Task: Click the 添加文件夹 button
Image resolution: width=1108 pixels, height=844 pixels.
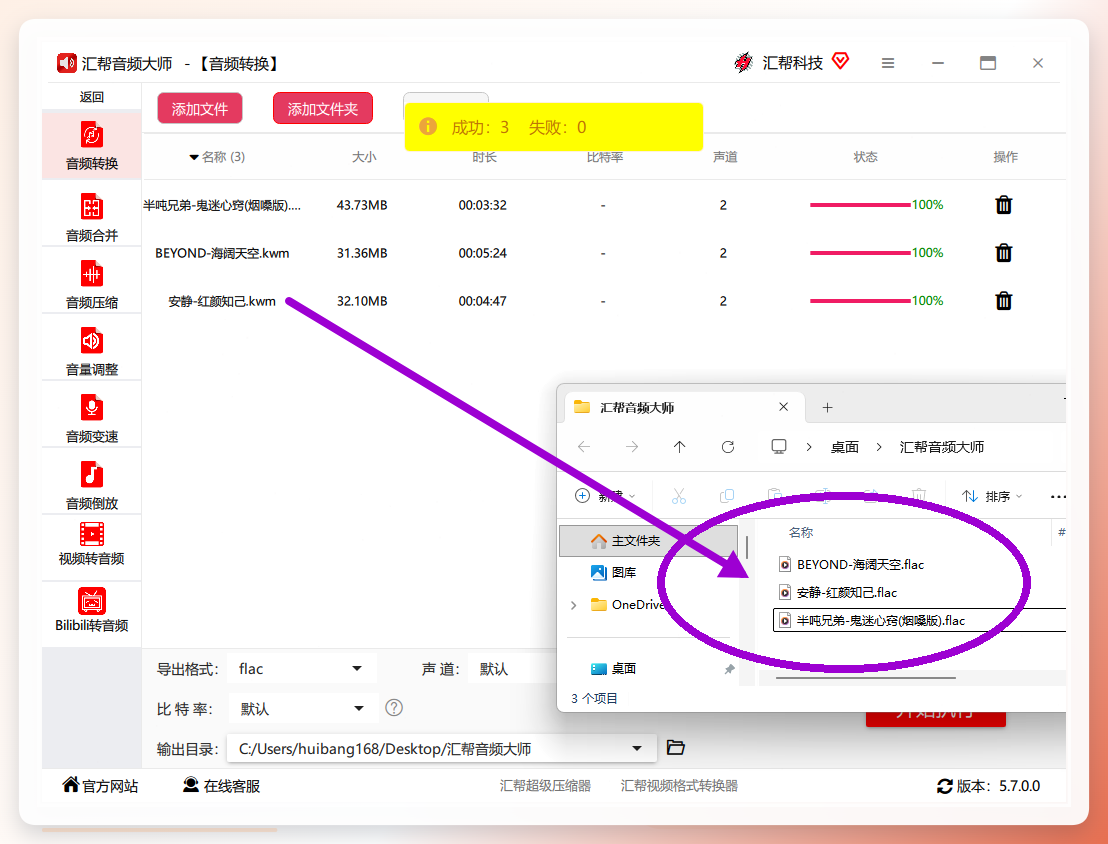Action: (x=323, y=109)
